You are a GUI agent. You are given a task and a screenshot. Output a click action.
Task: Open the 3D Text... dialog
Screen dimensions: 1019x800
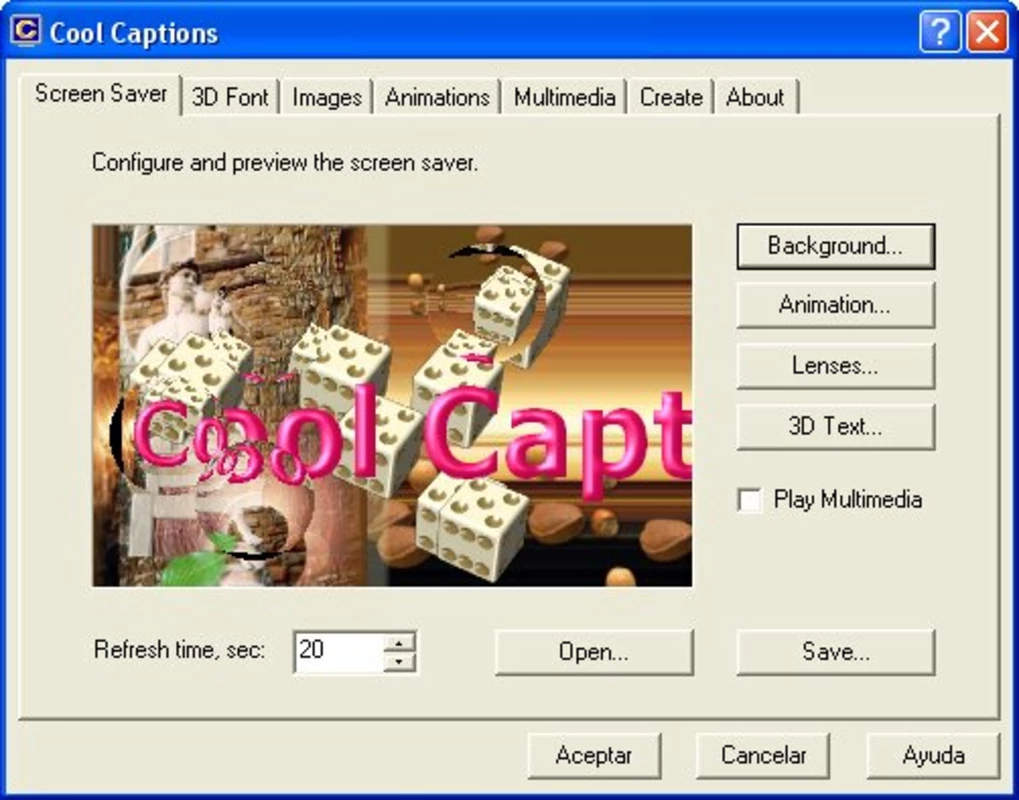point(836,427)
